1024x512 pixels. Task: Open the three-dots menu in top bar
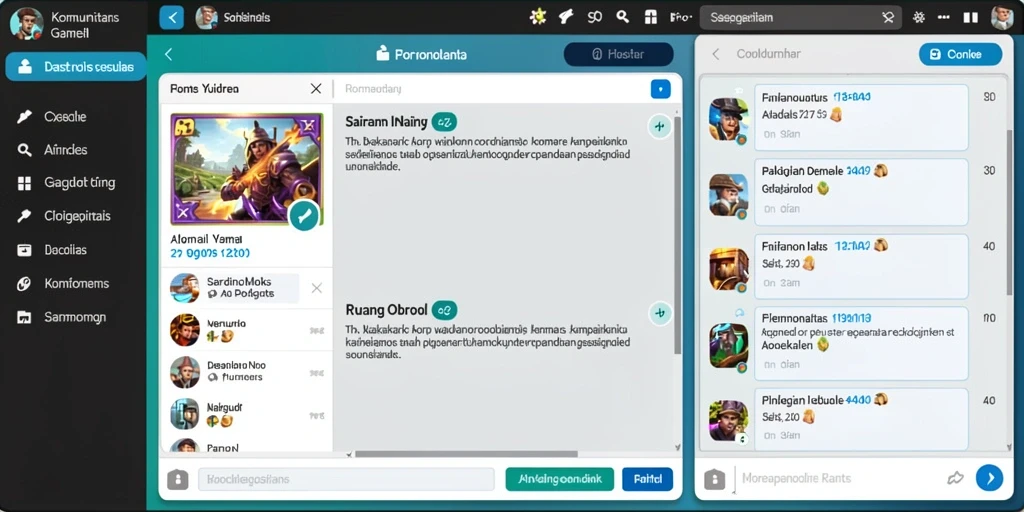[x=944, y=18]
